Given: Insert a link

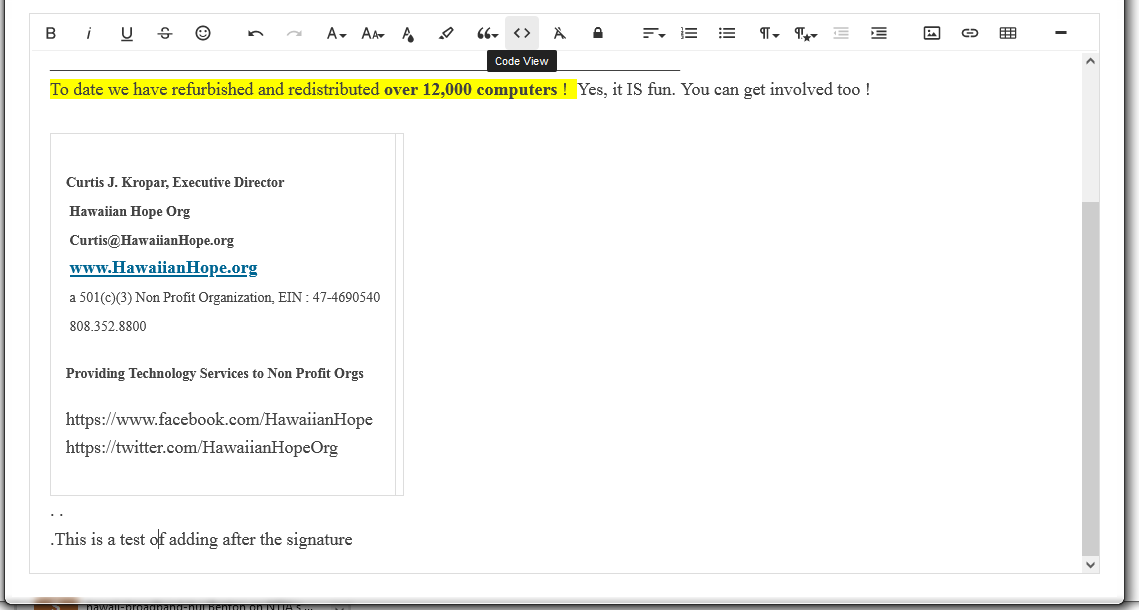Looking at the screenshot, I should tap(970, 33).
